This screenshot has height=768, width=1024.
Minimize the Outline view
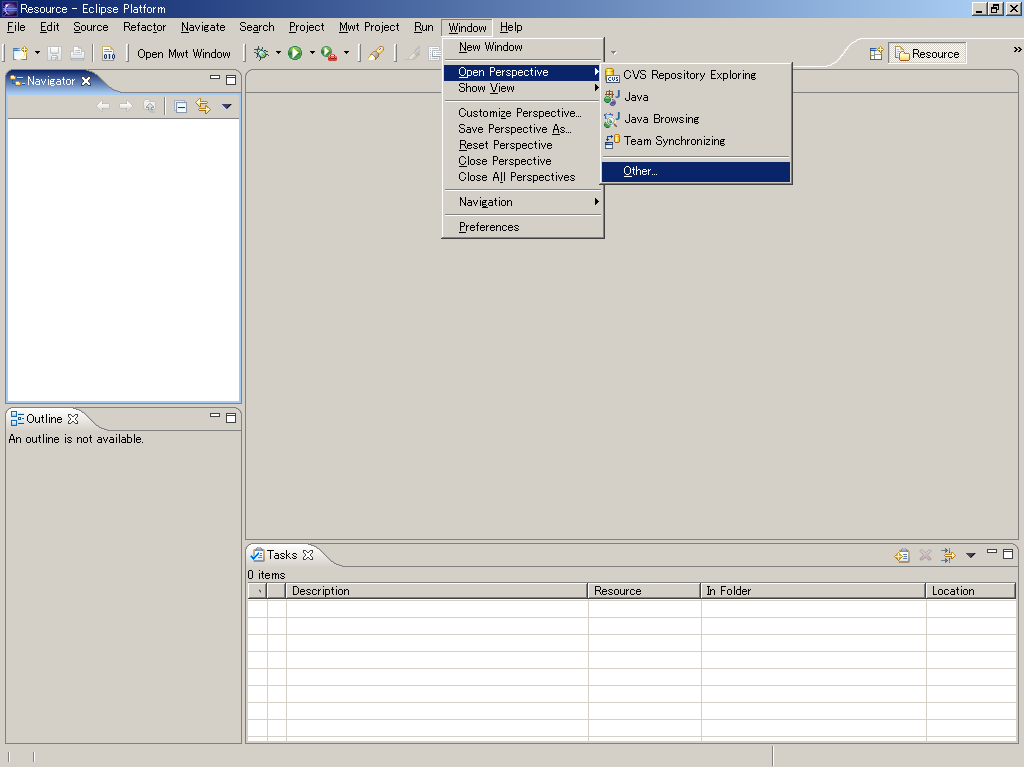tap(215, 415)
